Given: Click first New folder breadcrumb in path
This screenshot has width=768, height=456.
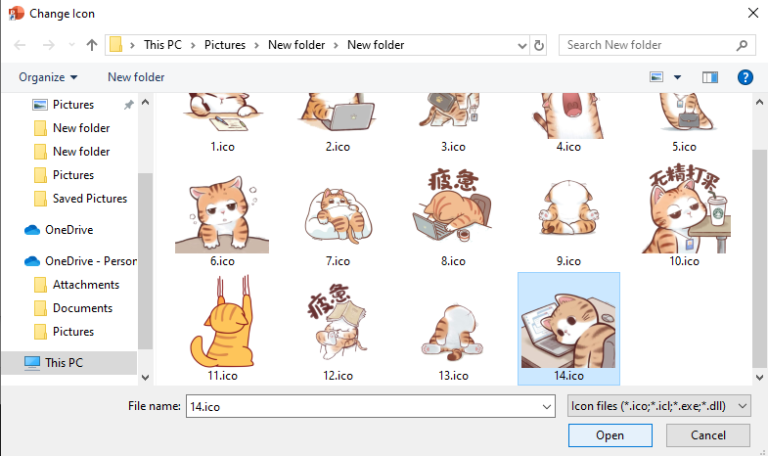Looking at the screenshot, I should [x=296, y=45].
